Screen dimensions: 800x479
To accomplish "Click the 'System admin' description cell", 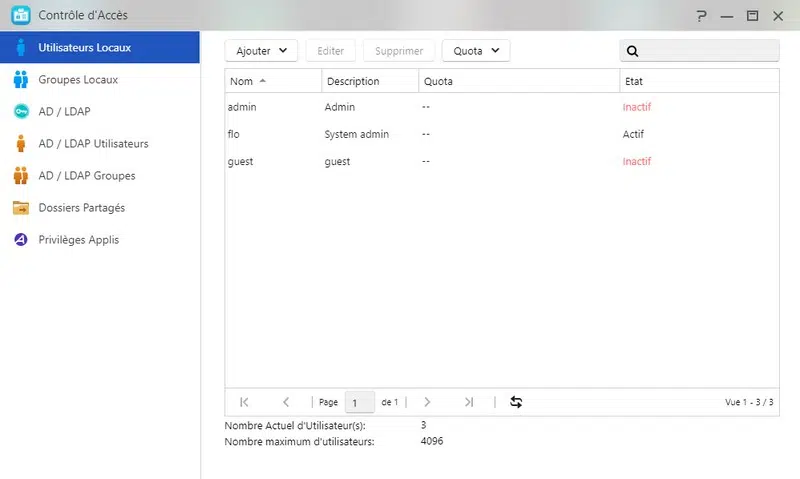I will 357,134.
